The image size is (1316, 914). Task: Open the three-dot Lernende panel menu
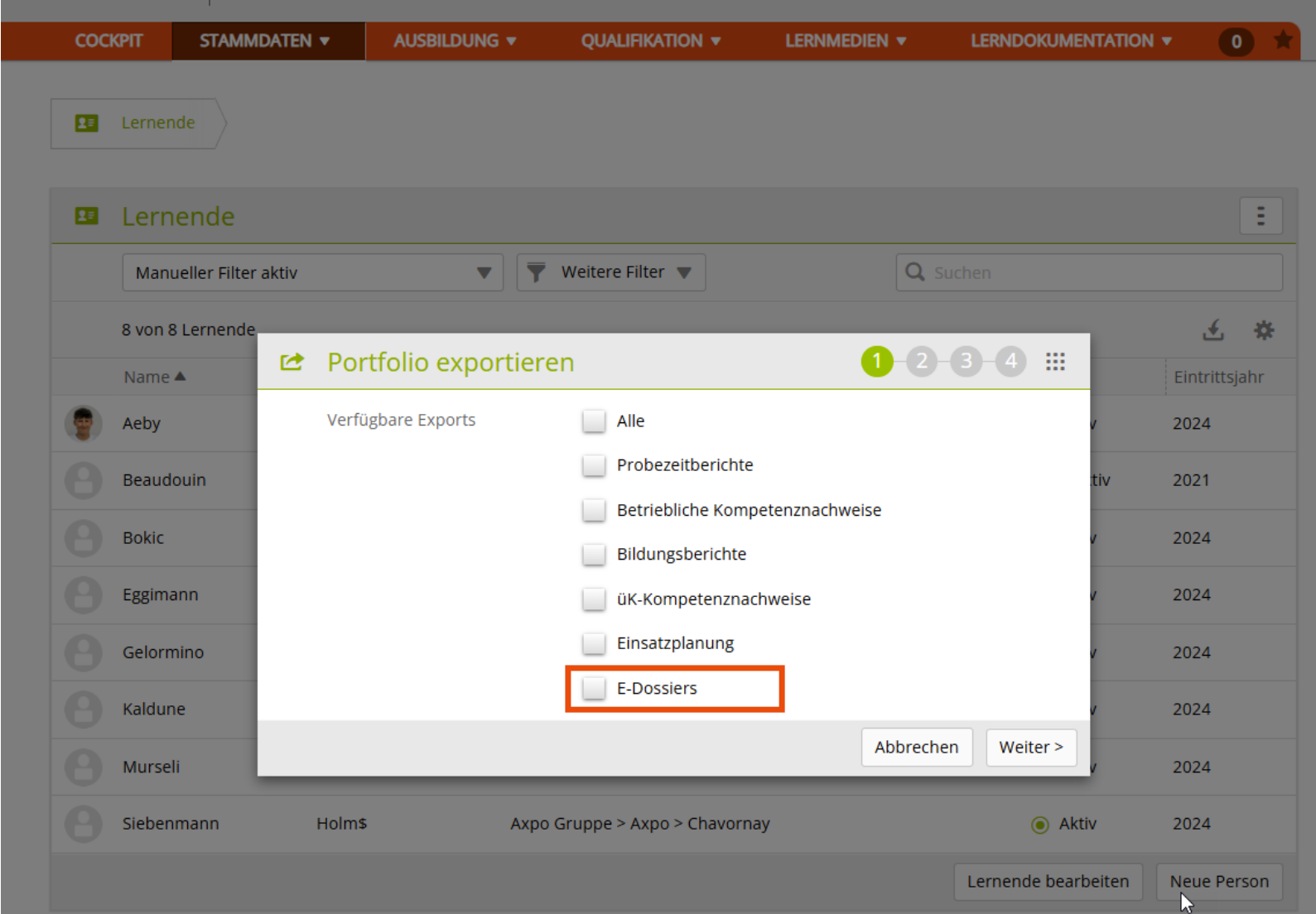click(x=1261, y=216)
